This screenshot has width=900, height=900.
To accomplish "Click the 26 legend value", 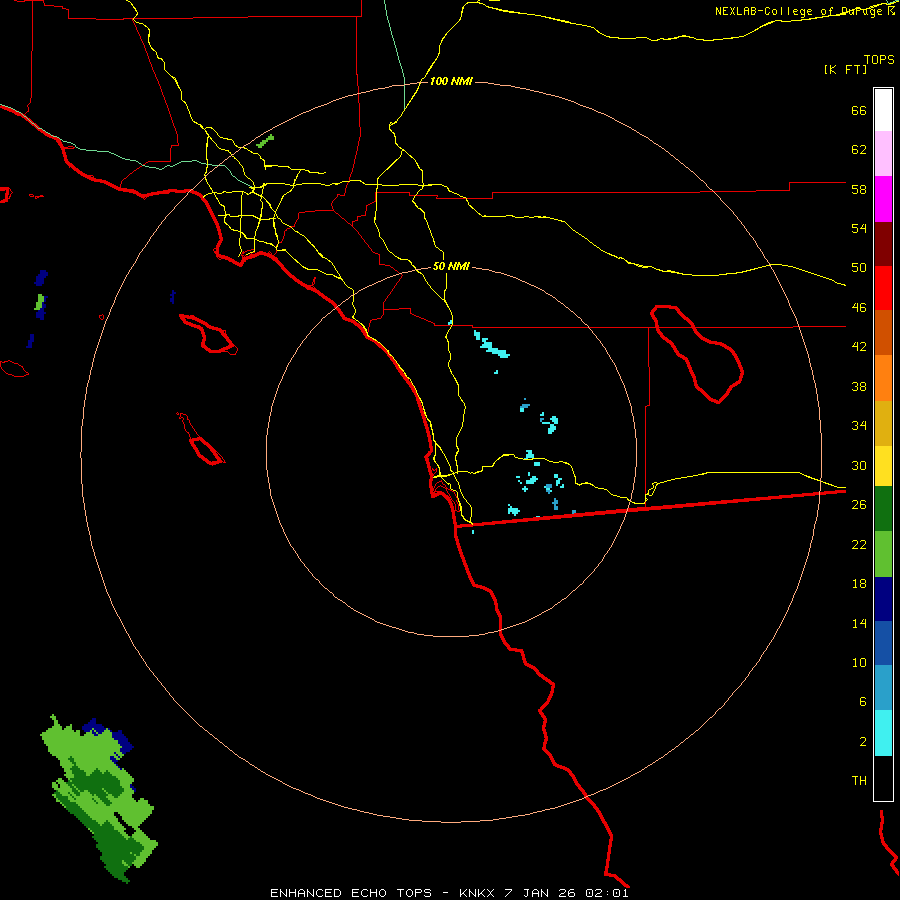I will pos(859,505).
